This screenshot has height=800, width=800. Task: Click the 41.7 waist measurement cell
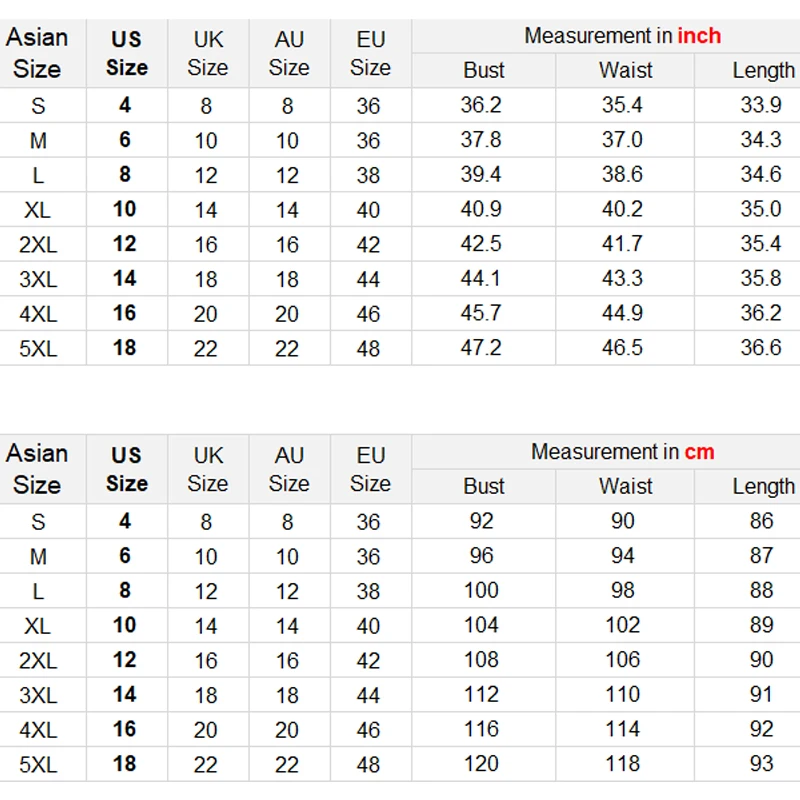coord(622,244)
